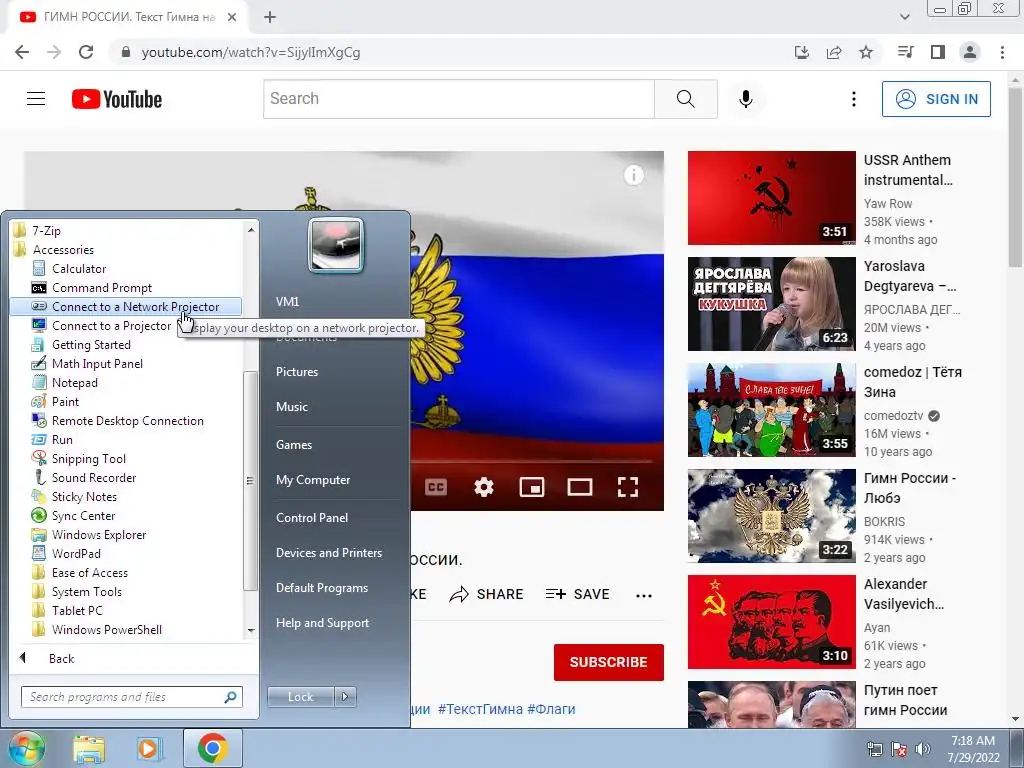This screenshot has width=1024, height=768.
Task: Bookmark this page with the star icon
Action: [x=866, y=52]
